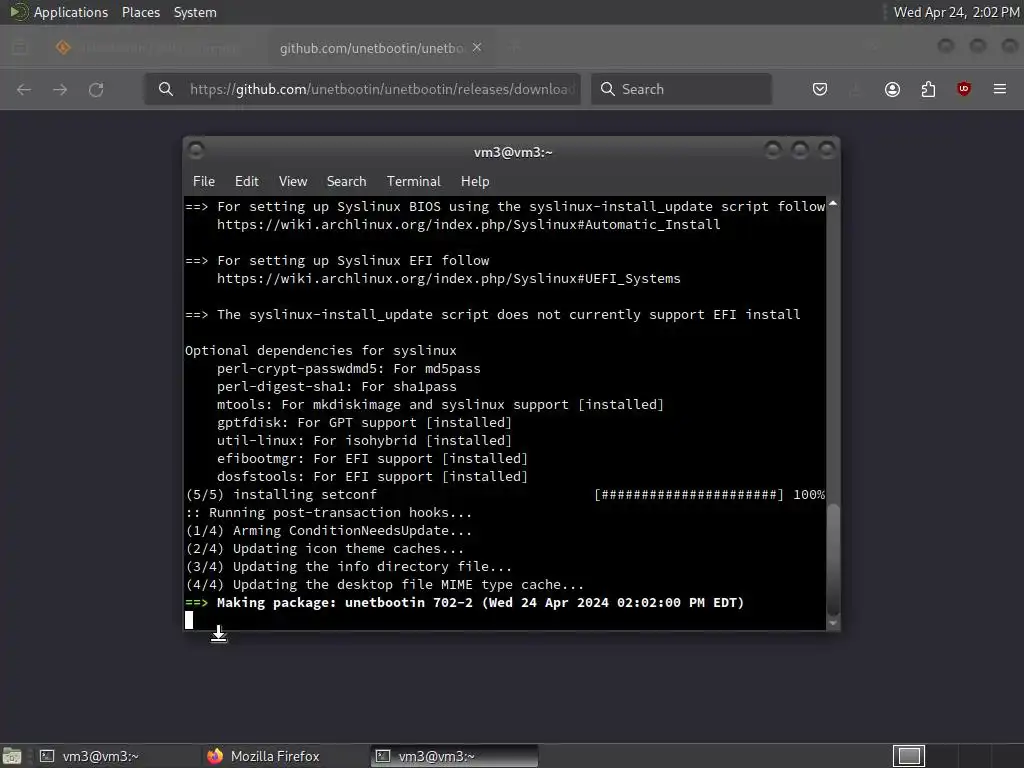Open the Firefox account icon

coord(892,89)
